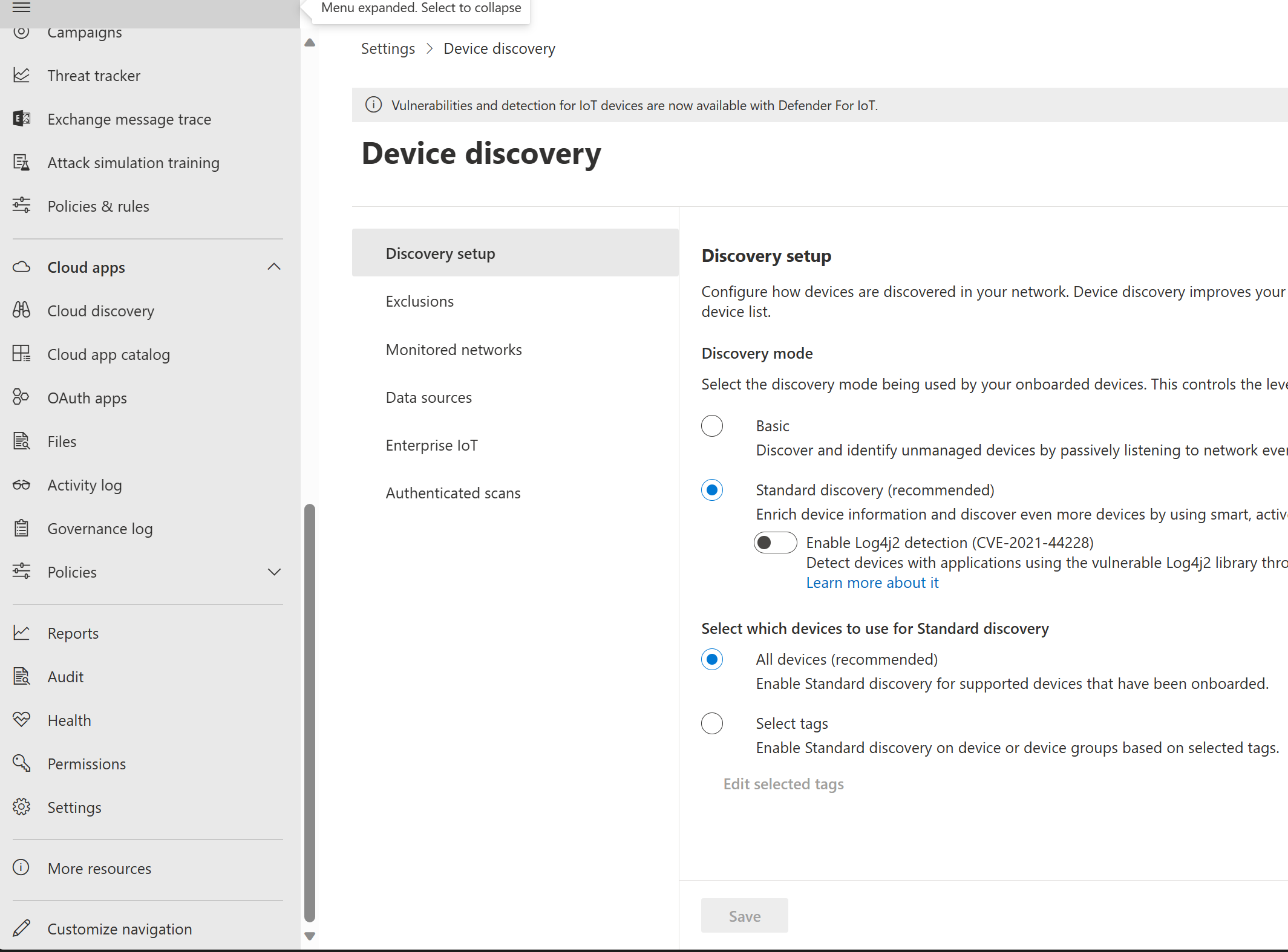Open Threat tracker section
Image resolution: width=1288 pixels, height=952 pixels.
click(94, 75)
